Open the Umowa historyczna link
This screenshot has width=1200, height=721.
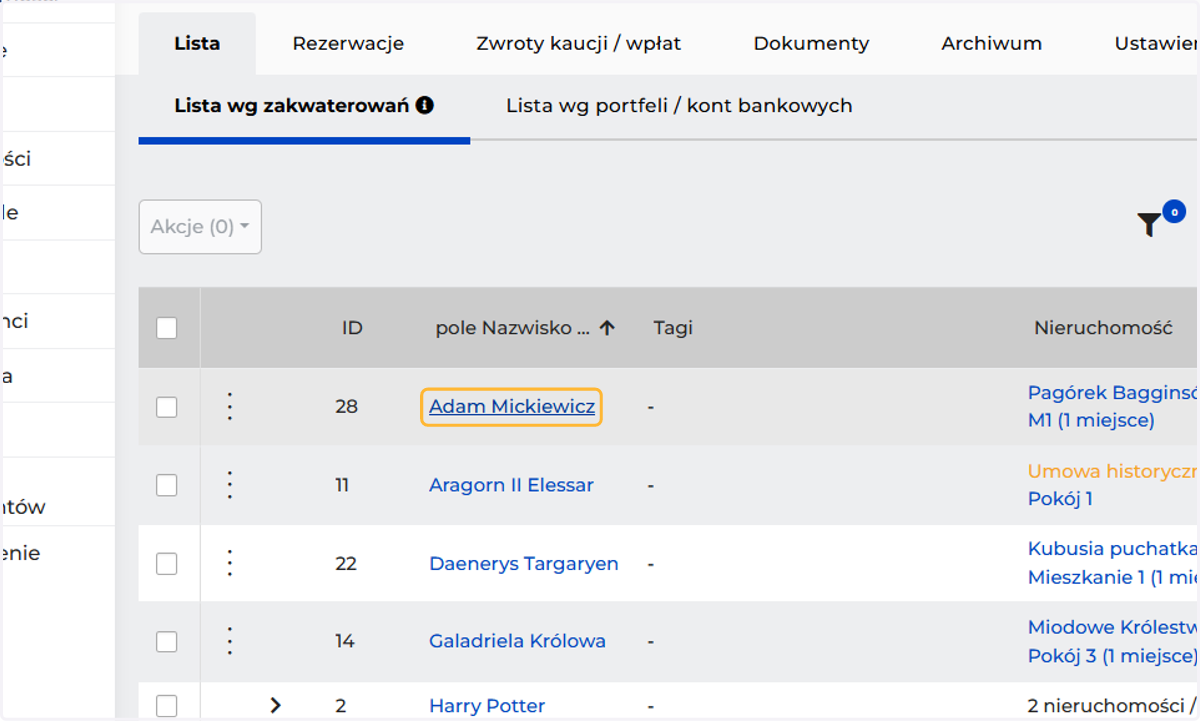point(1113,471)
